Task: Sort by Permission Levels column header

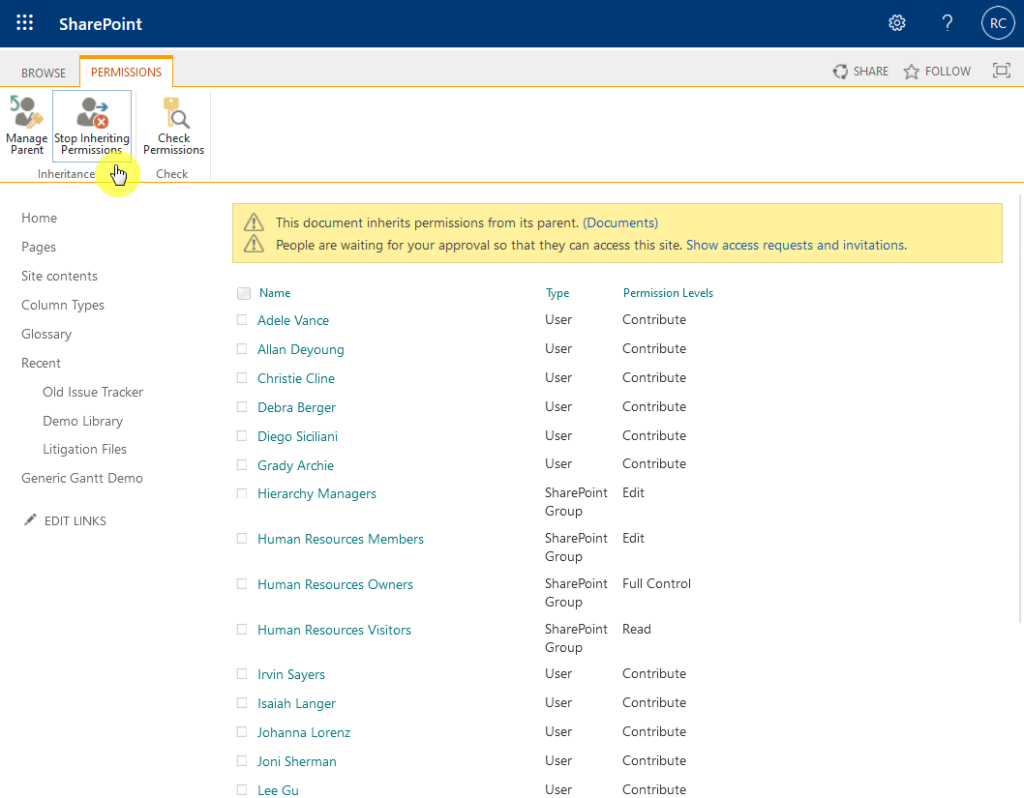Action: [668, 293]
